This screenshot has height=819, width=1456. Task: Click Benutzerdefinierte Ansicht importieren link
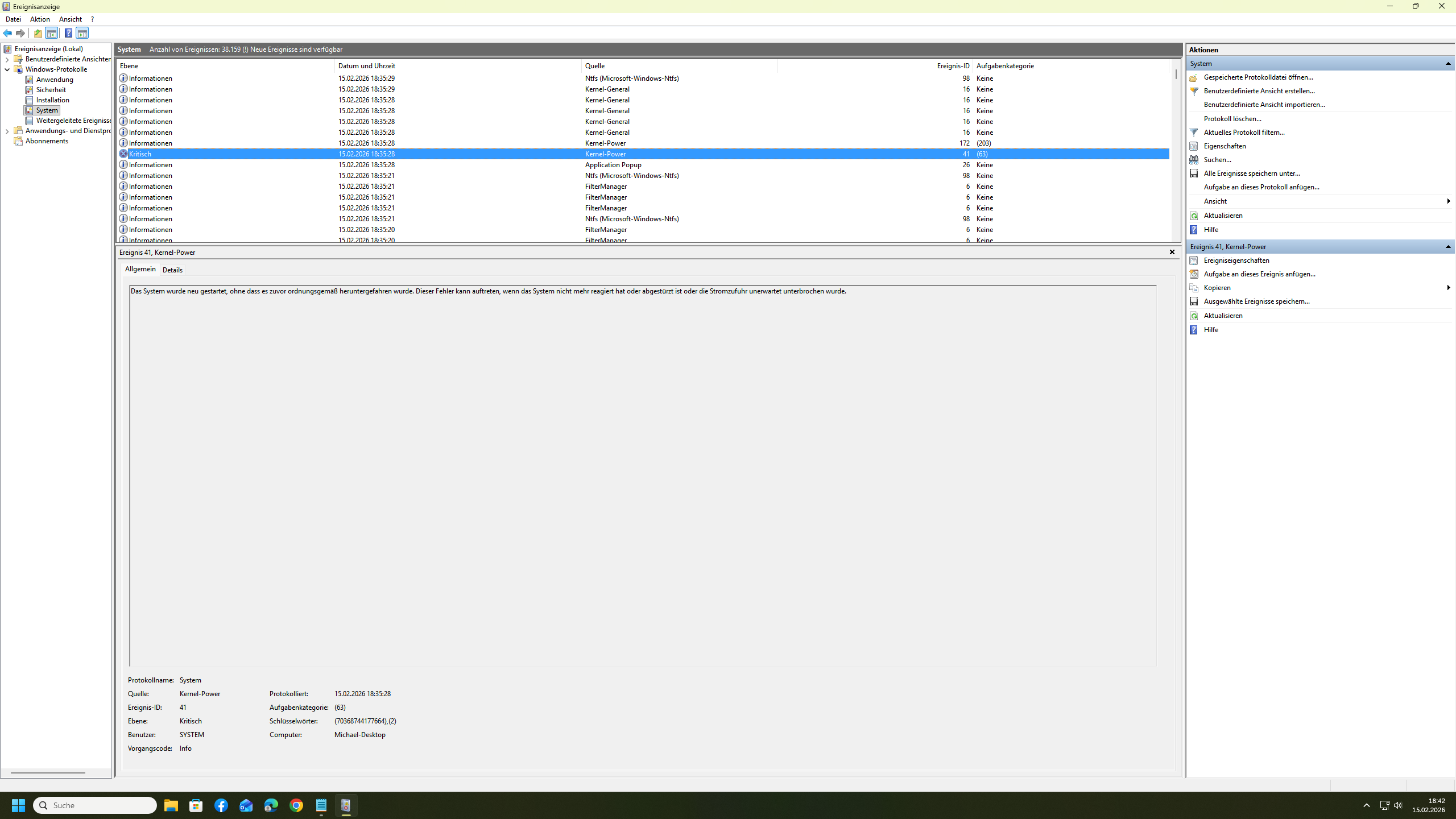coord(1264,105)
